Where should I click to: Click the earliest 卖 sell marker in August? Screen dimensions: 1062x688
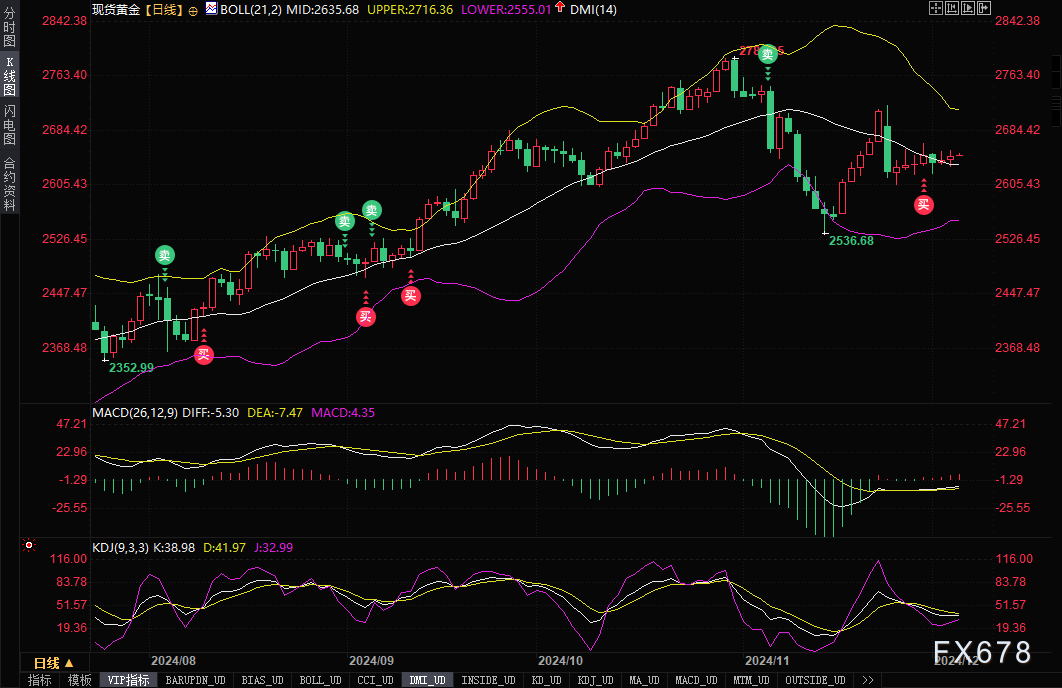(165, 255)
